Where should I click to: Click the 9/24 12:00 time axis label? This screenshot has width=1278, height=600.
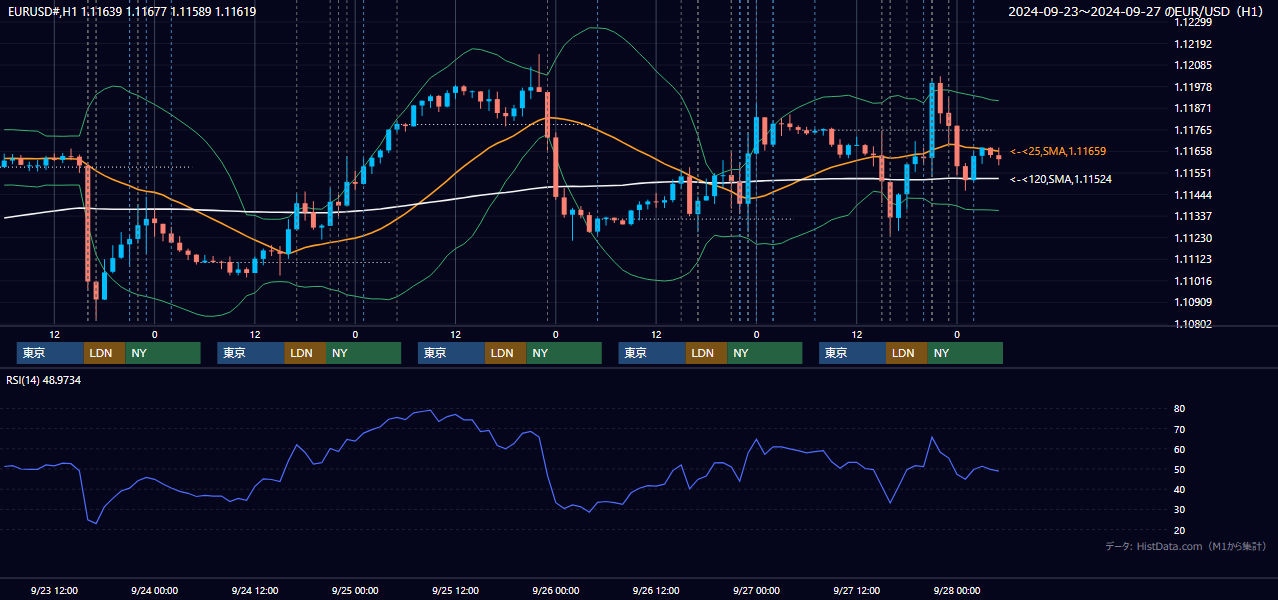point(255,590)
